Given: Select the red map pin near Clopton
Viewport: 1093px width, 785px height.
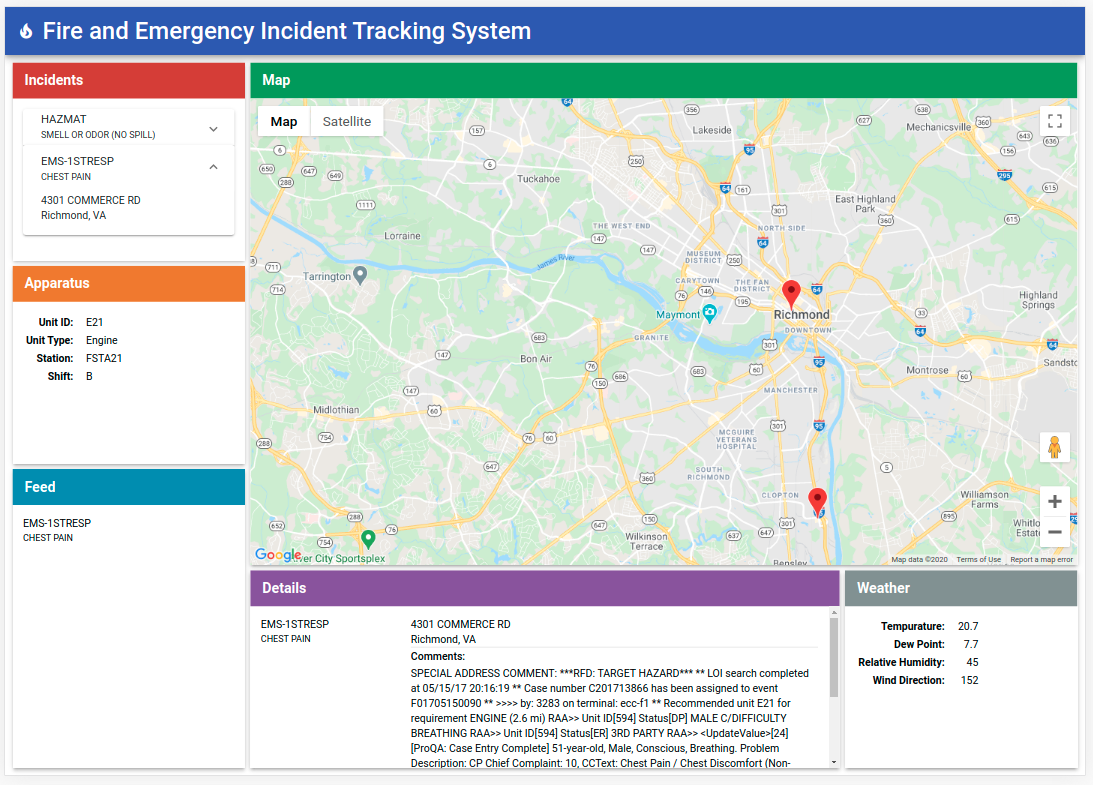Looking at the screenshot, I should [x=817, y=500].
